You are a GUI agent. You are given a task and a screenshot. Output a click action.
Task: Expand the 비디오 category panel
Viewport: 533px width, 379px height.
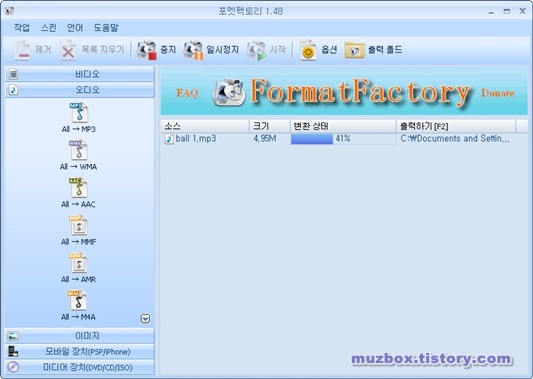click(80, 74)
